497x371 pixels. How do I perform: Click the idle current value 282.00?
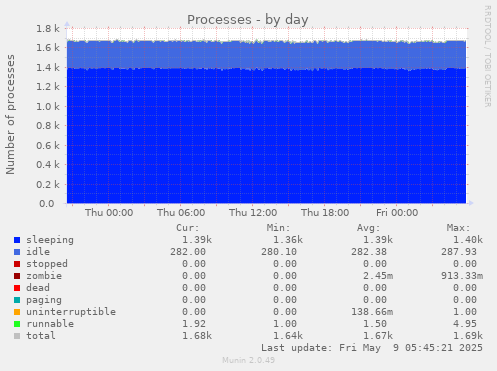188,252
